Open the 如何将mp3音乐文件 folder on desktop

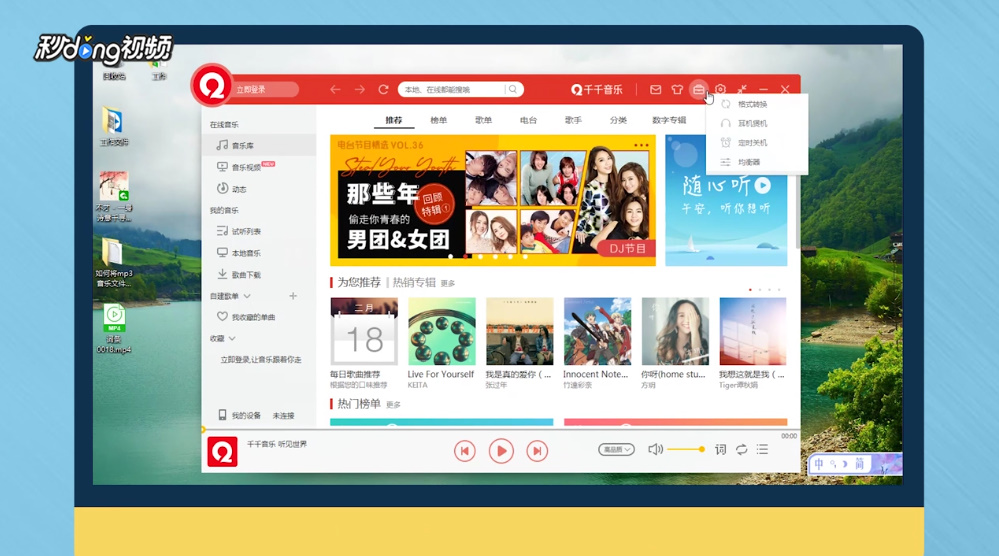114,262
